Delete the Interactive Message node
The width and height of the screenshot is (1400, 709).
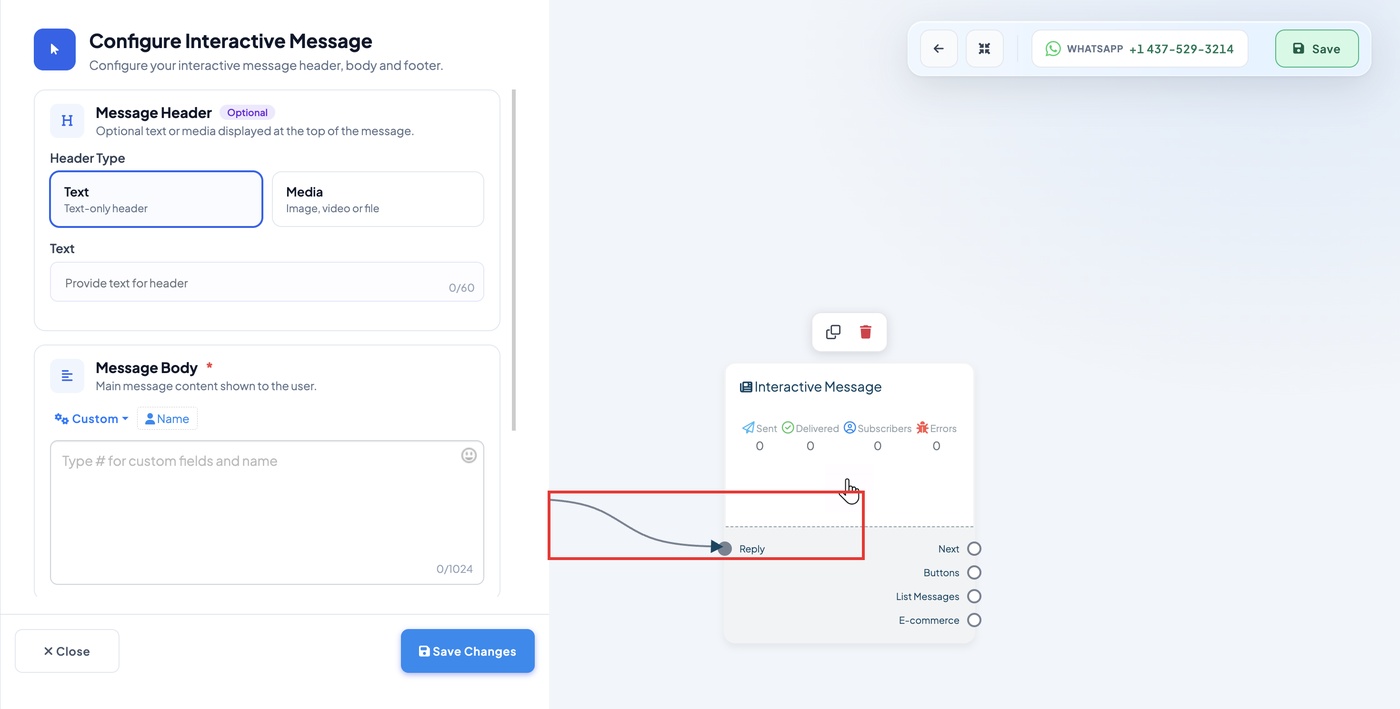click(x=866, y=332)
